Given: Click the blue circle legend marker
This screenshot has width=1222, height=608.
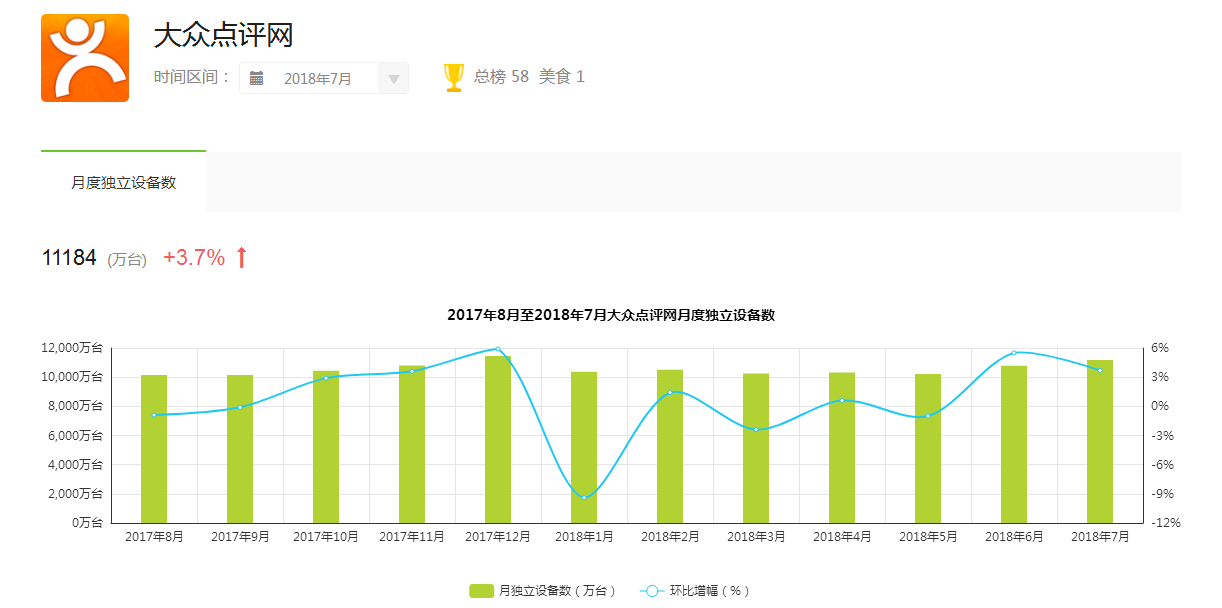Looking at the screenshot, I should tap(652, 591).
